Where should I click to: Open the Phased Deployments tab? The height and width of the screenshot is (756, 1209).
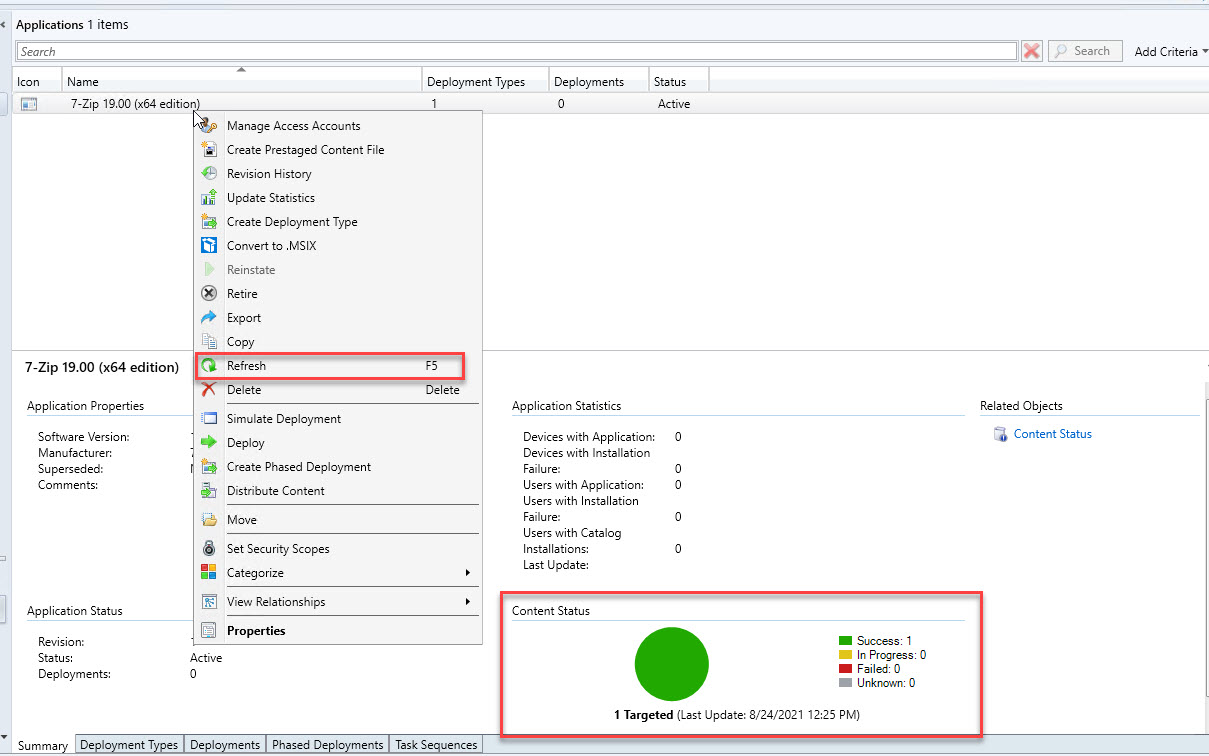[327, 745]
